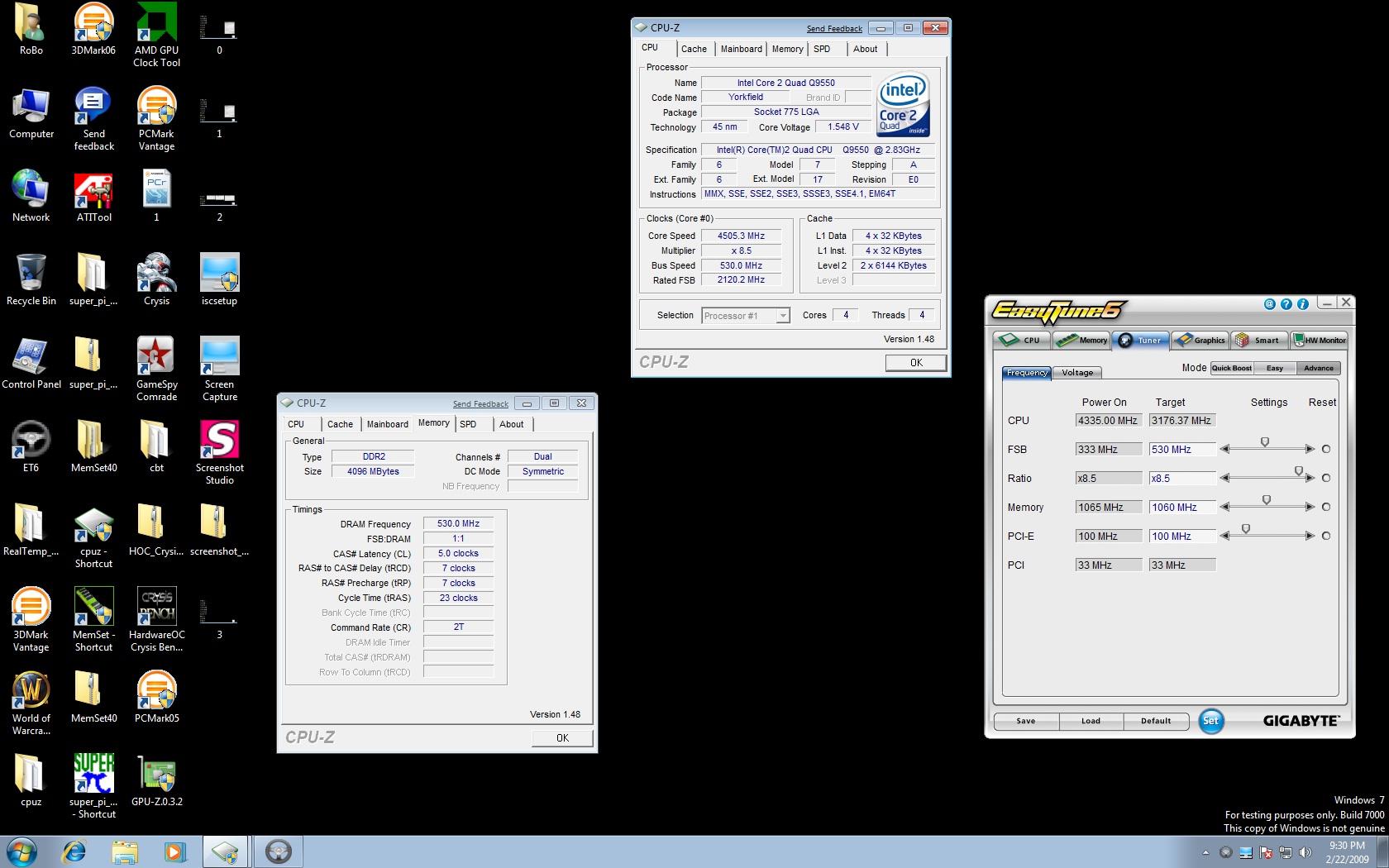The width and height of the screenshot is (1389, 868).
Task: Select the ET6 steering wheel icon
Action: pos(31,447)
